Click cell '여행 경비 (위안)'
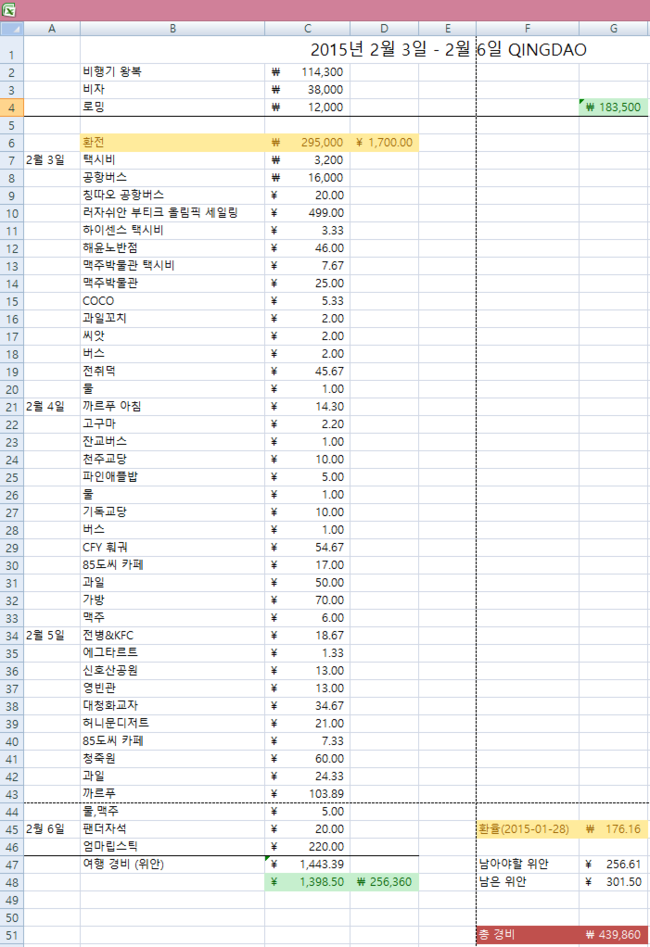The image size is (650, 947). click(x=172, y=864)
